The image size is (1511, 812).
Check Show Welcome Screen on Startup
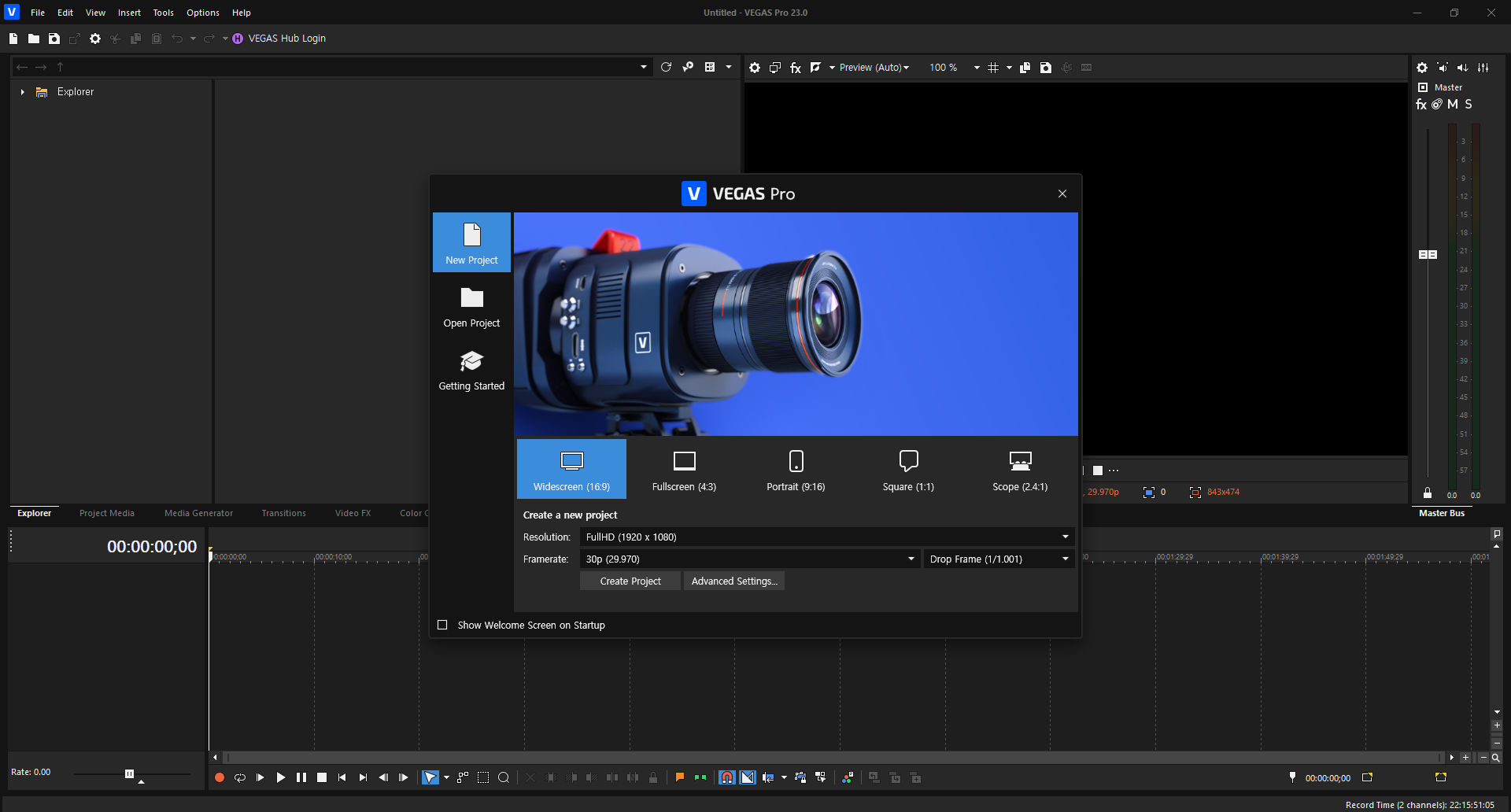[443, 625]
